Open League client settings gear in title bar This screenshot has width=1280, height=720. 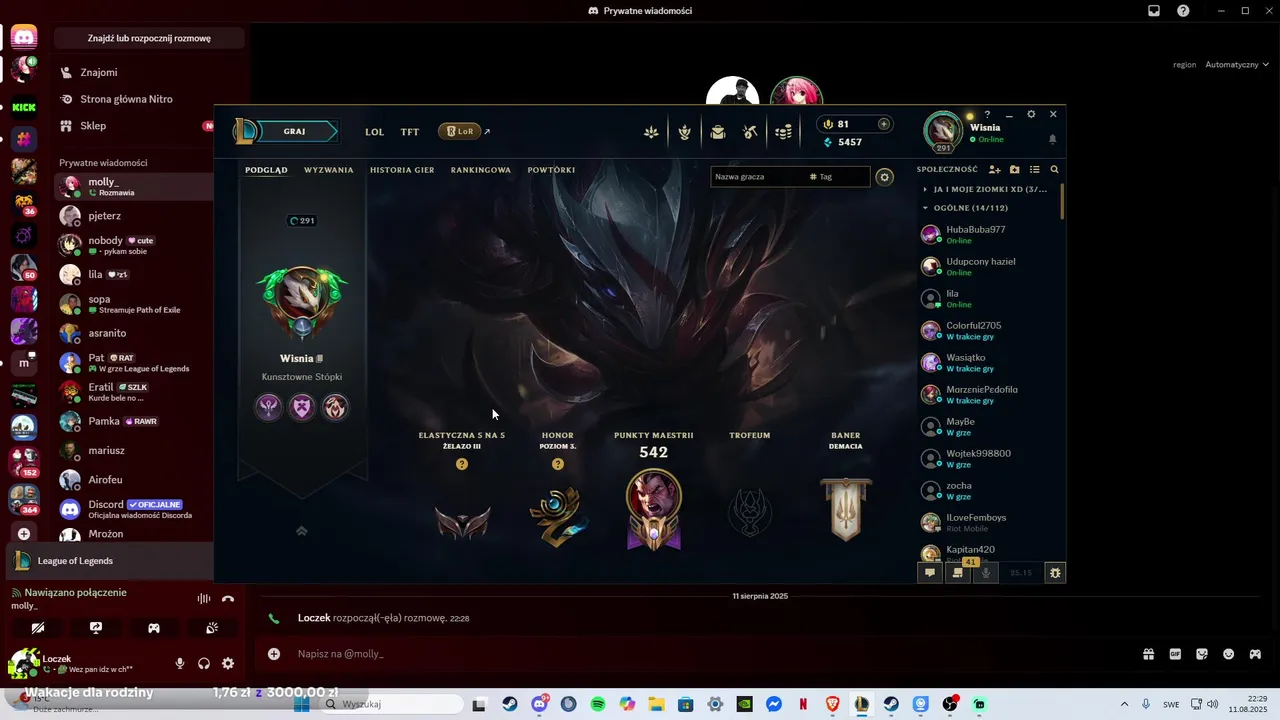(1031, 114)
